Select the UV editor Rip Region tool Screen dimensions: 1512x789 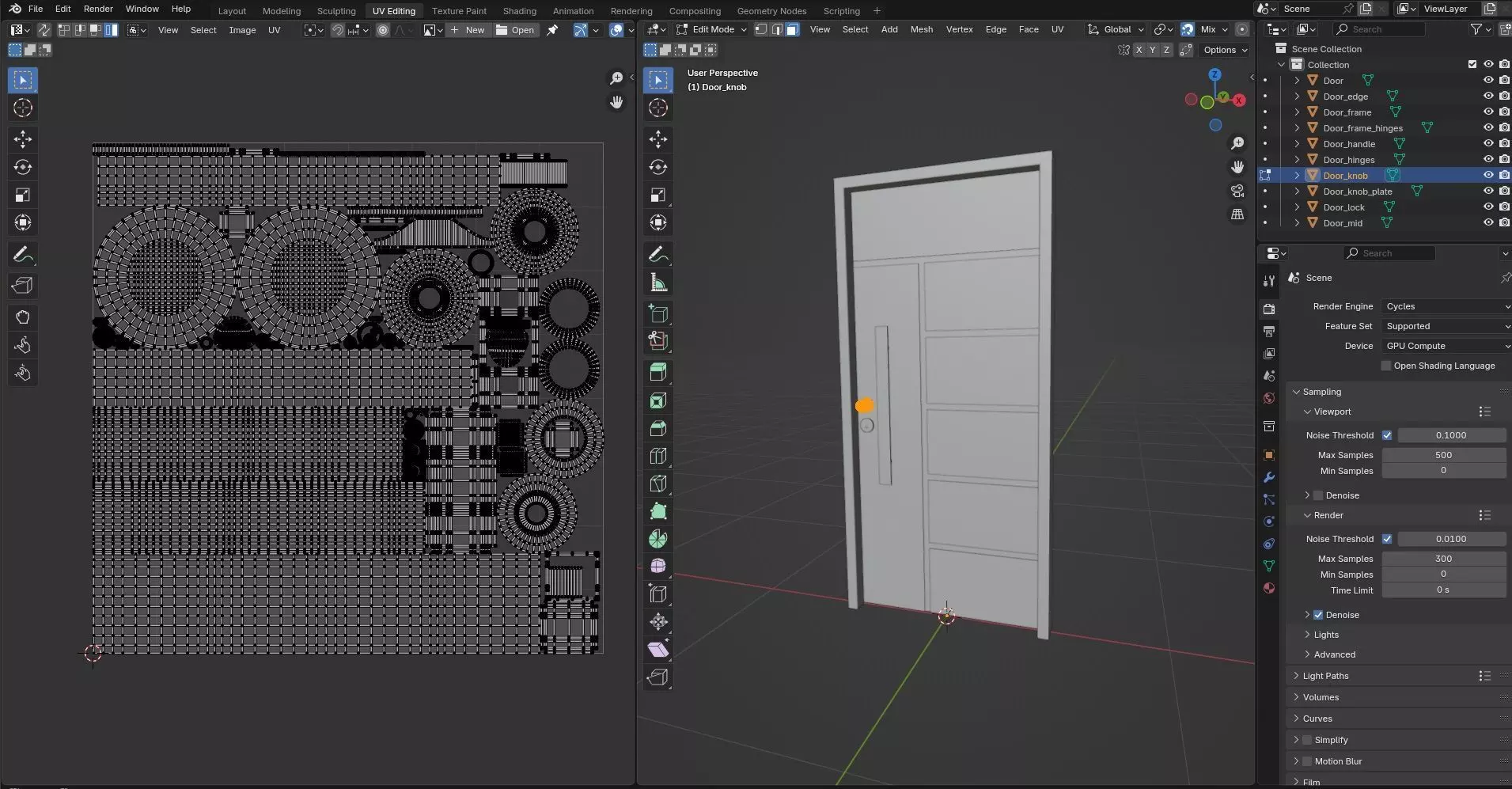(x=22, y=286)
